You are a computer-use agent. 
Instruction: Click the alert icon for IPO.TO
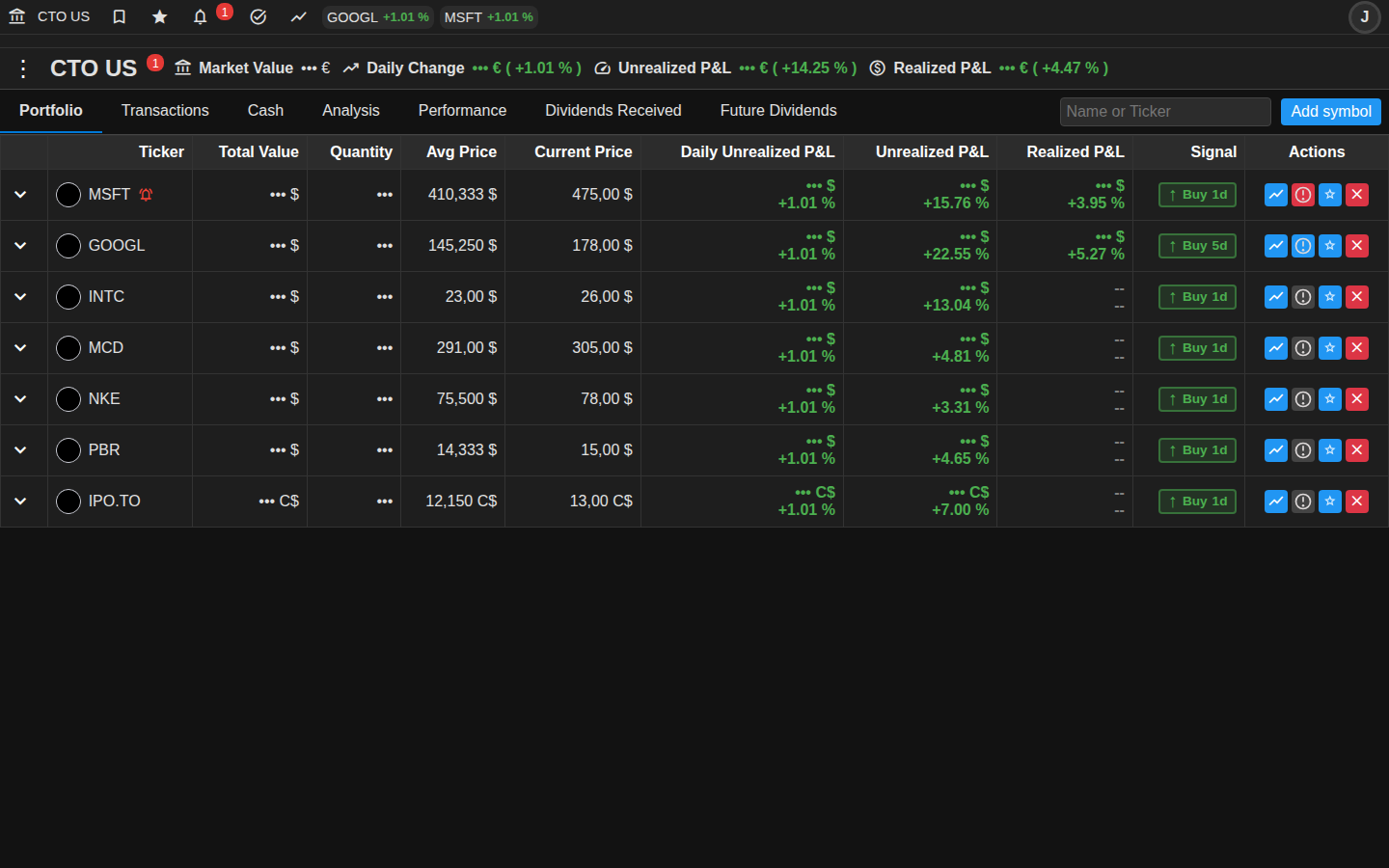(1303, 502)
